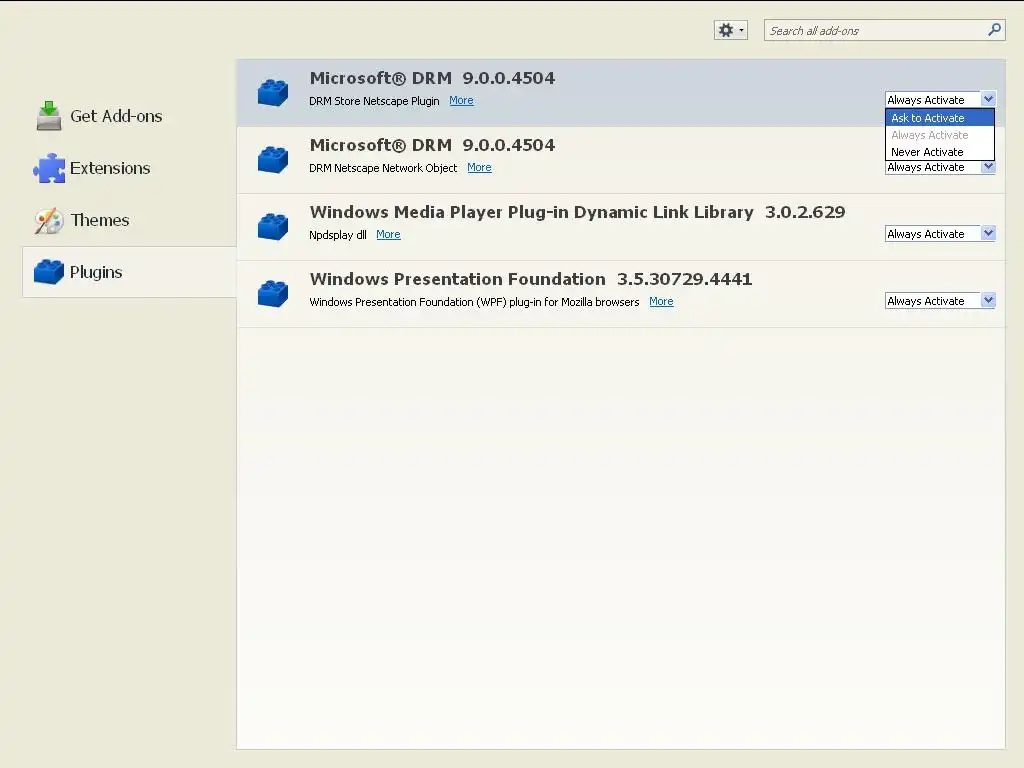Collapse the DRM Store Netscape Plugin activation dropdown
The width and height of the screenshot is (1024, 768).
coord(940,100)
